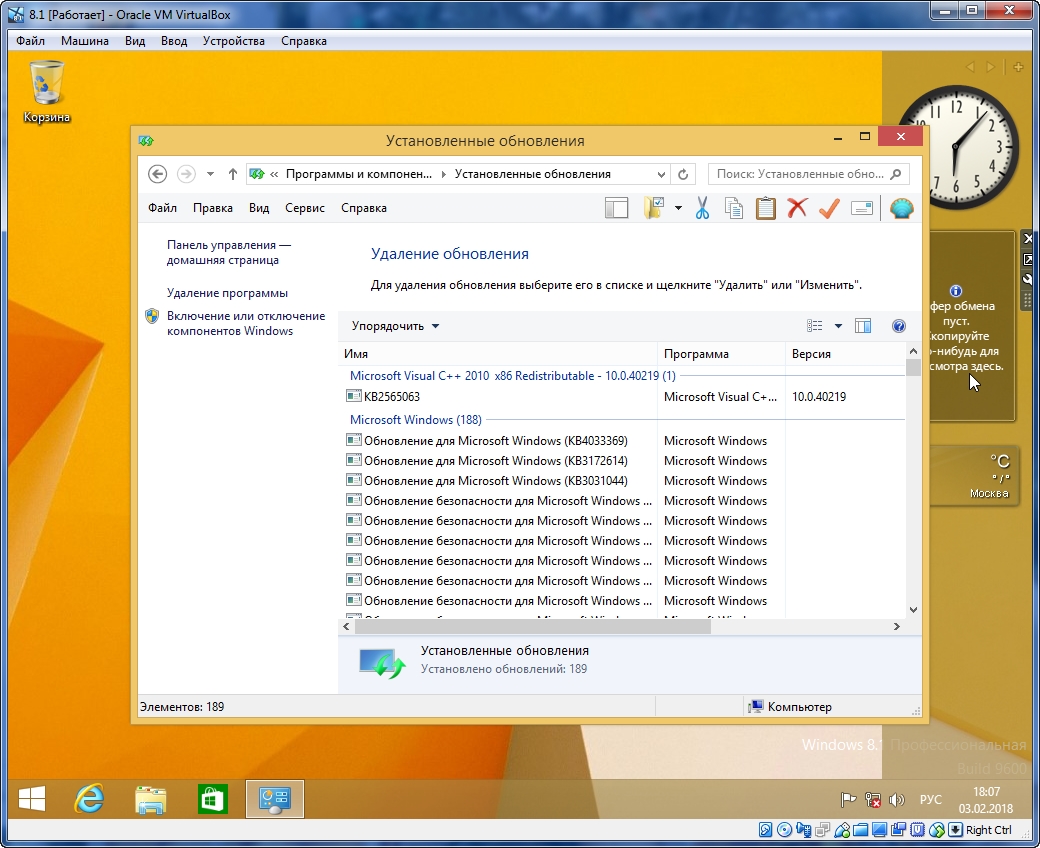Click the list's vertical scrollbar down arrow

[913, 609]
